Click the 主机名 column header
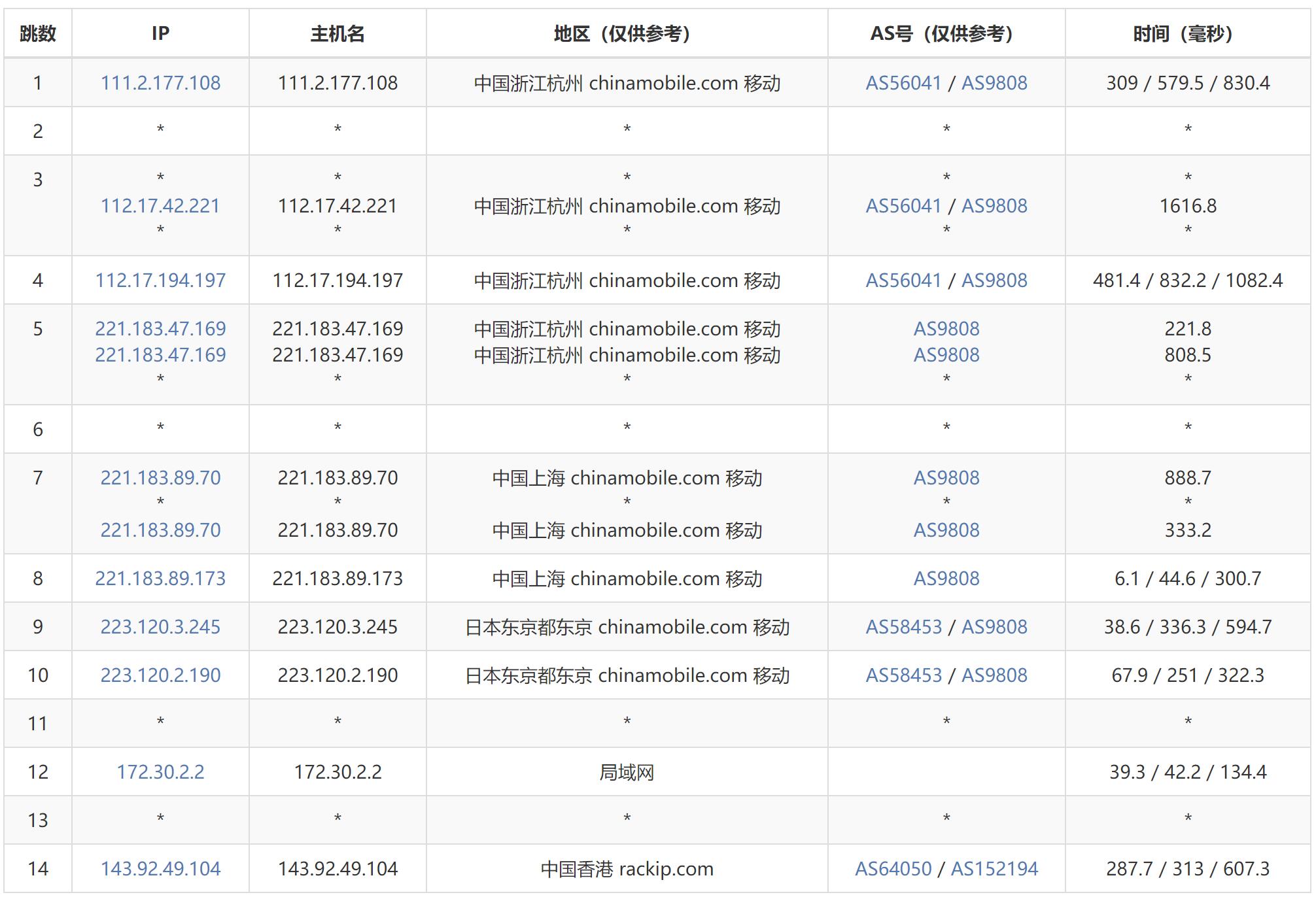 (x=338, y=33)
